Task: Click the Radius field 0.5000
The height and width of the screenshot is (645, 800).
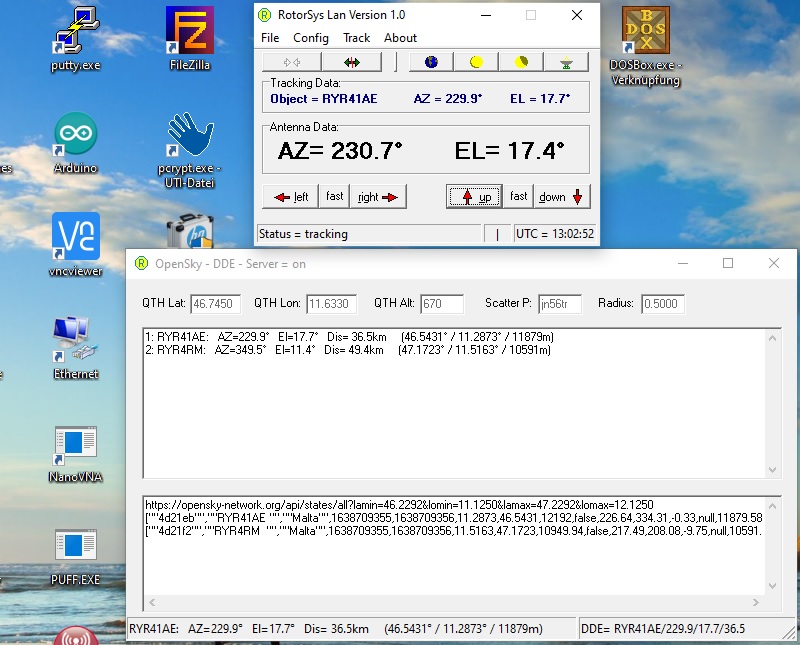Action: coord(662,304)
